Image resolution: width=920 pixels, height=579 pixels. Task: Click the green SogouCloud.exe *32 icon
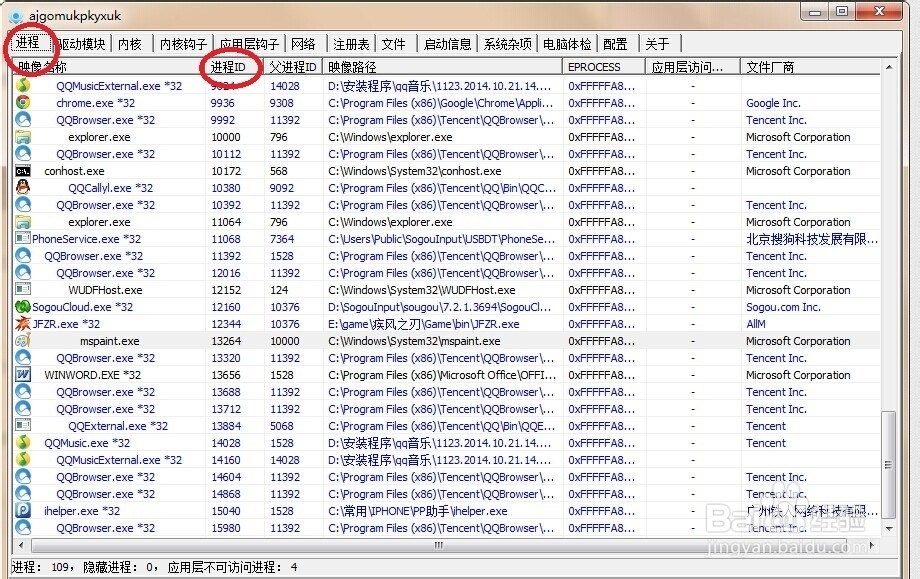(x=23, y=307)
